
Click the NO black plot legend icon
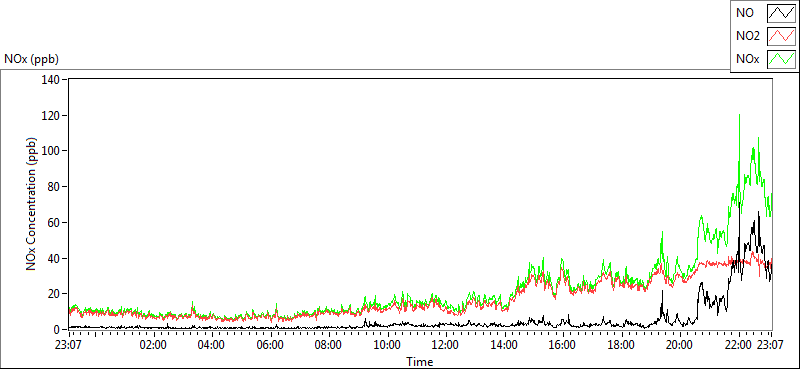coord(781,13)
